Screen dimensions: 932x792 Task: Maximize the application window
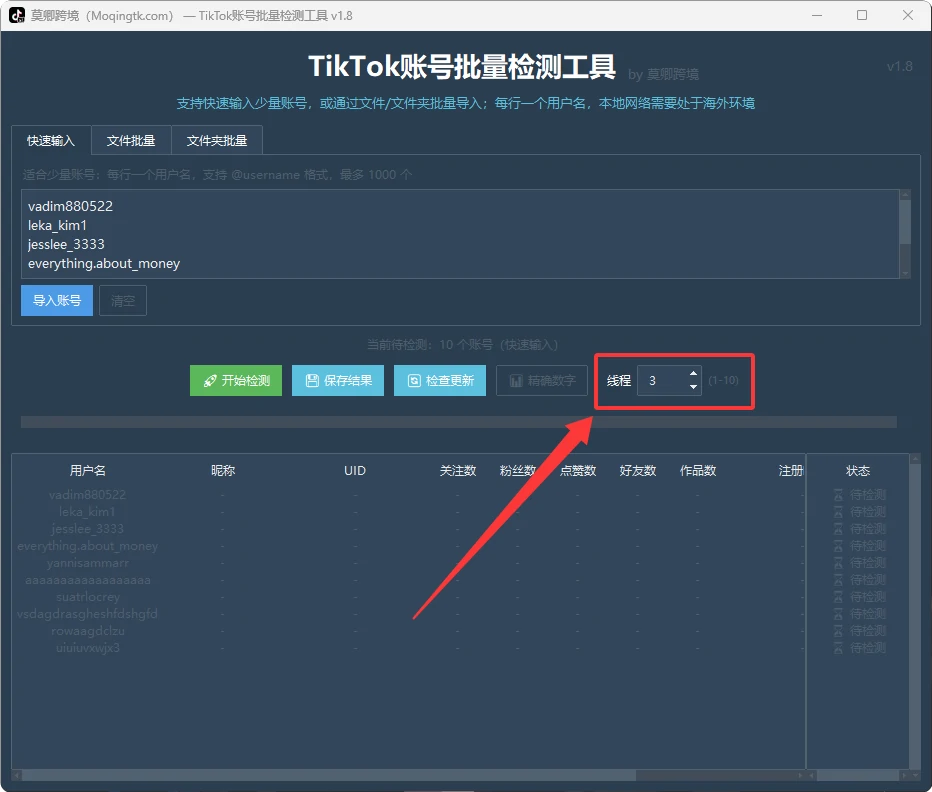[862, 15]
